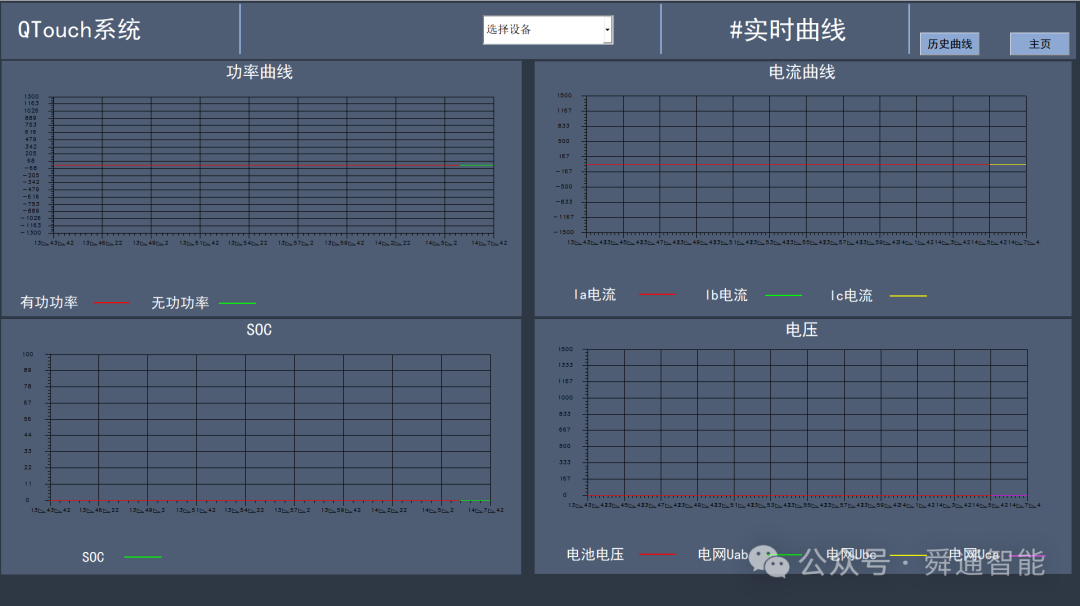Click the 电流曲线 plot area
Screen dimensions: 1080x606
pyautogui.click(x=807, y=165)
